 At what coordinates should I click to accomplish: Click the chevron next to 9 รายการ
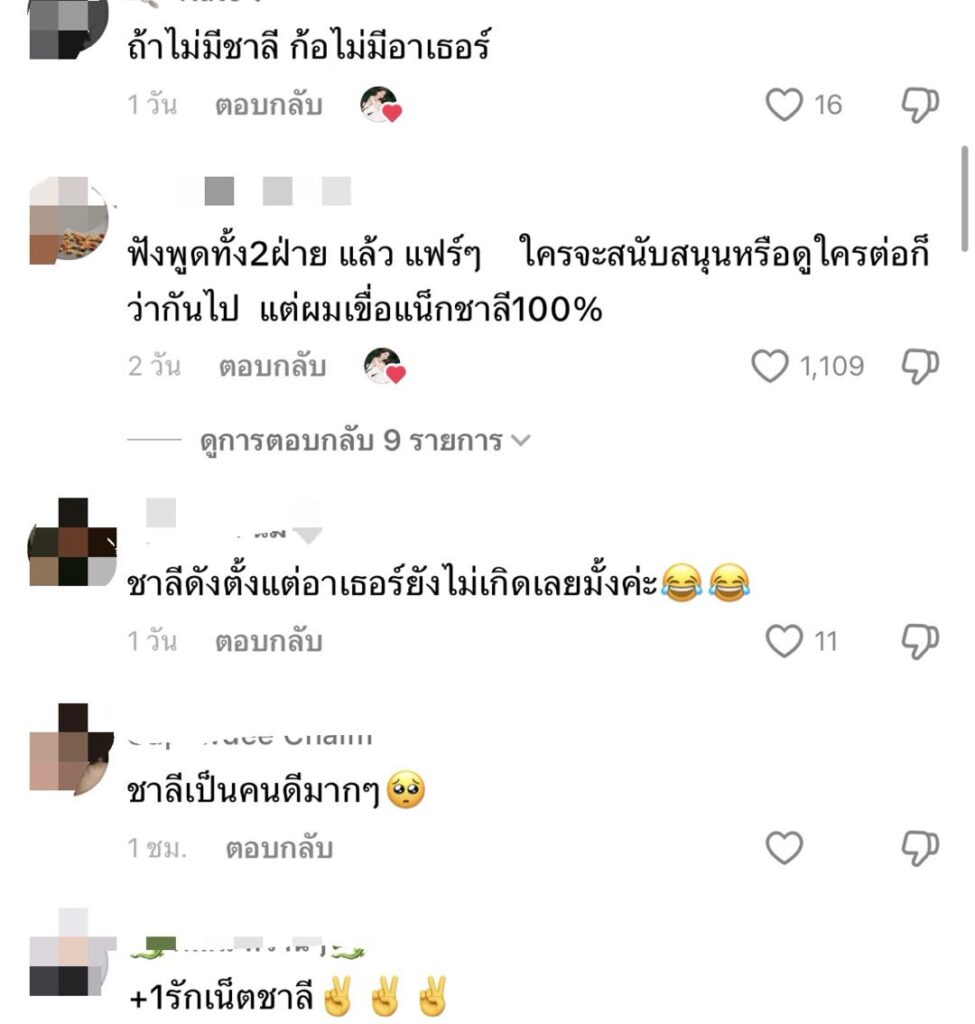tap(520, 441)
